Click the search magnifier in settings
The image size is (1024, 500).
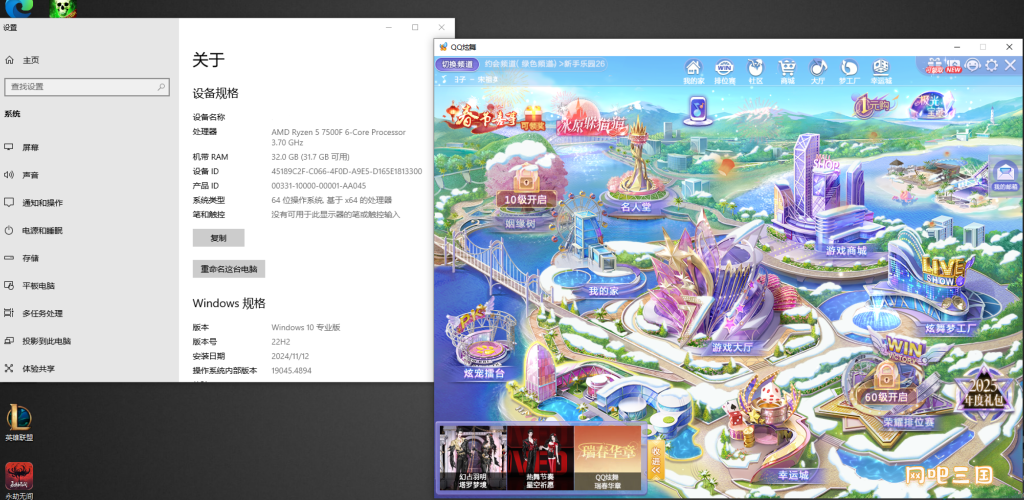tap(161, 86)
